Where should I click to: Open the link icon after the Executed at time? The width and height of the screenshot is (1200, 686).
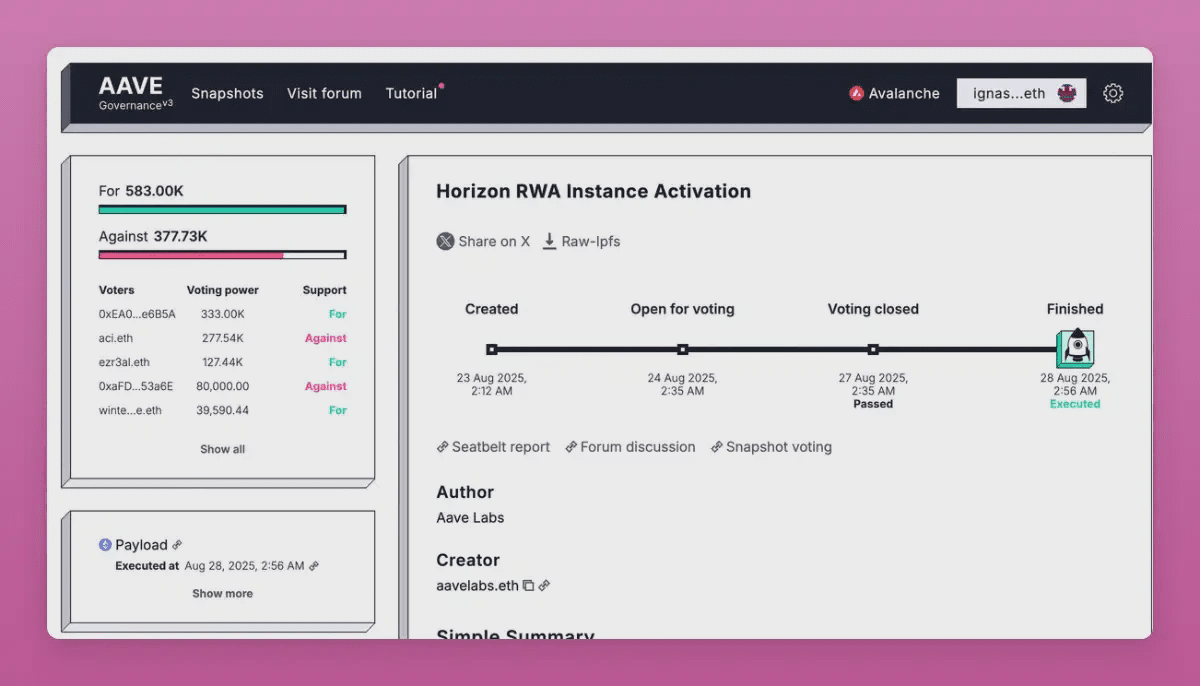[314, 566]
